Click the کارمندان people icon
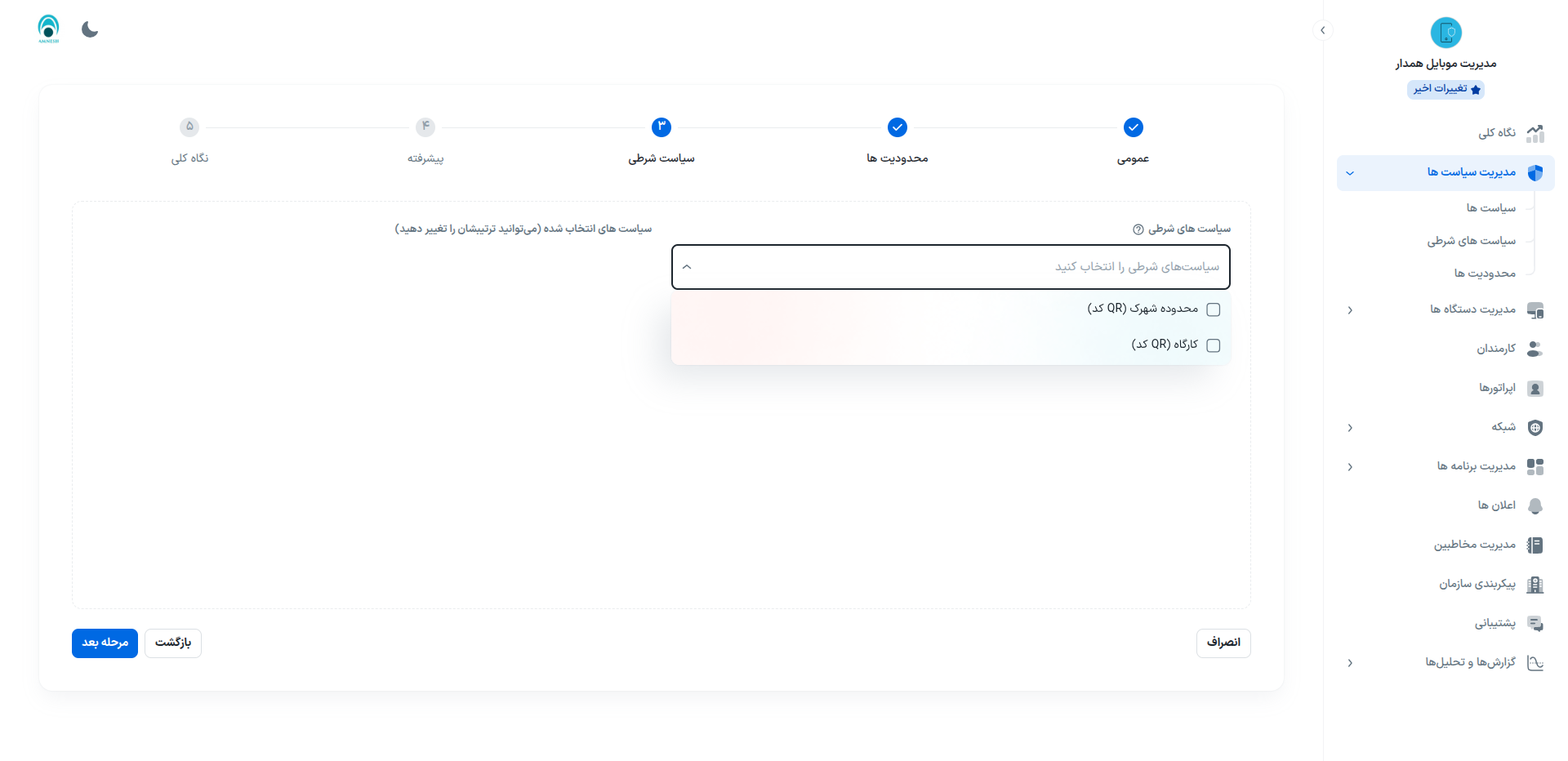 click(x=1535, y=349)
